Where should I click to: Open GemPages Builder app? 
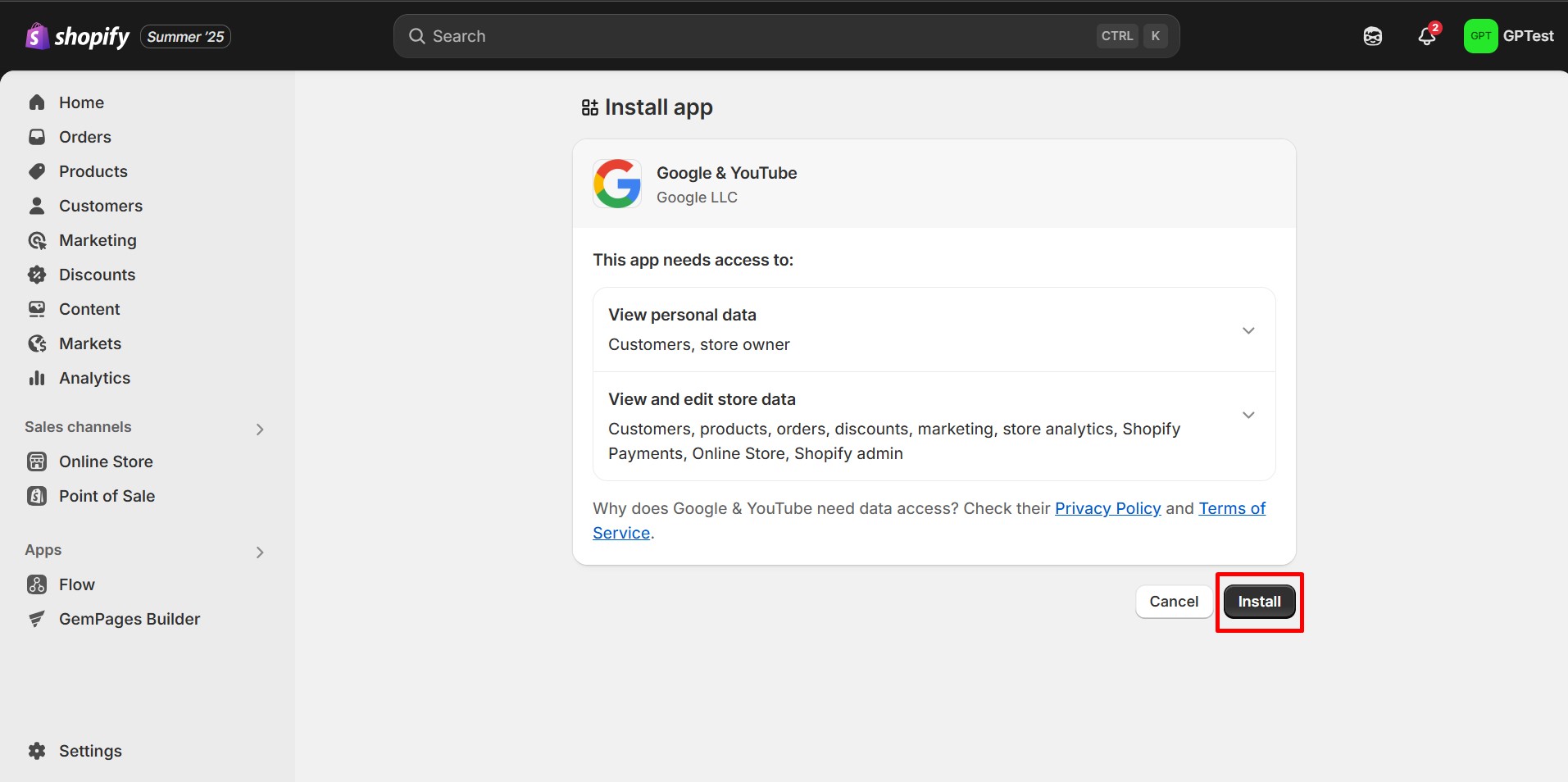click(x=129, y=619)
